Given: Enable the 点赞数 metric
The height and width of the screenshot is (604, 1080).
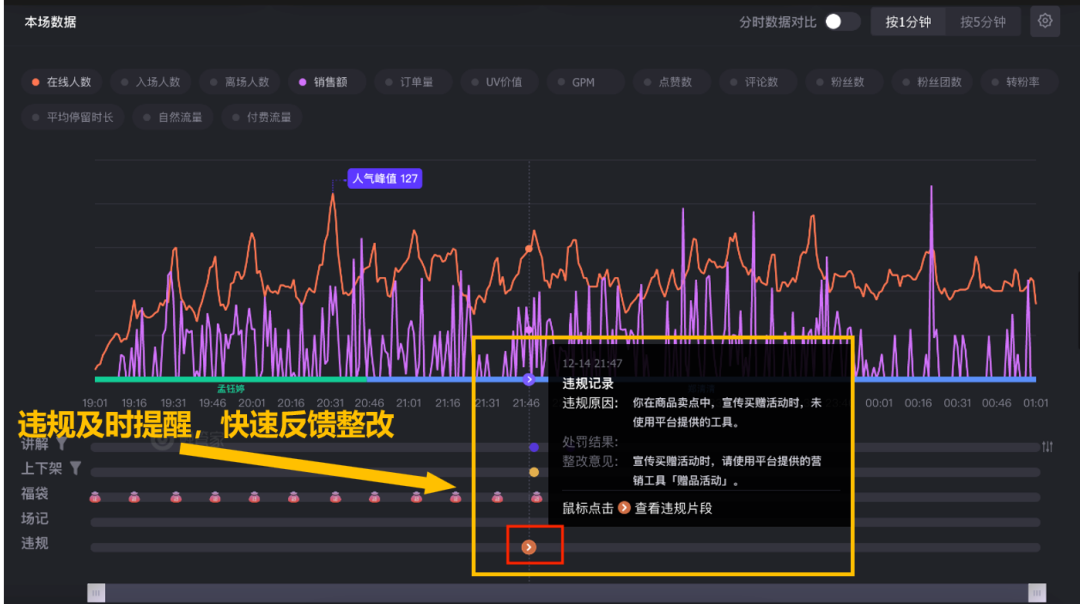Looking at the screenshot, I should coord(672,82).
